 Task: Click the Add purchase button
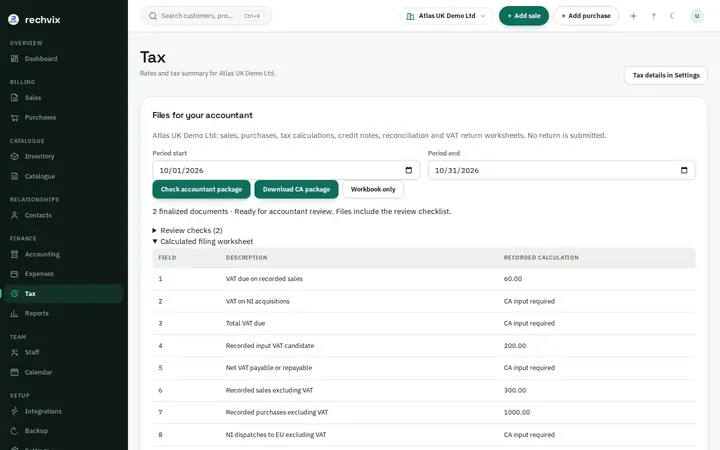click(586, 16)
